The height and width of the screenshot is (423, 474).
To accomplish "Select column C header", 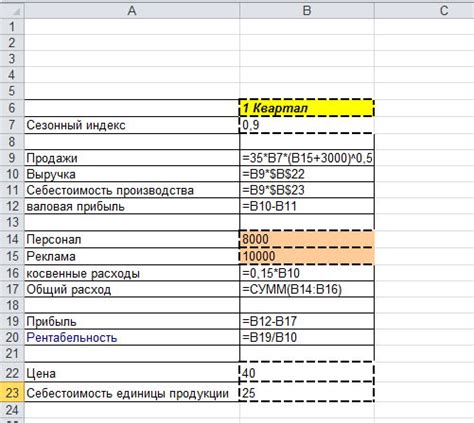I will pyautogui.click(x=424, y=11).
